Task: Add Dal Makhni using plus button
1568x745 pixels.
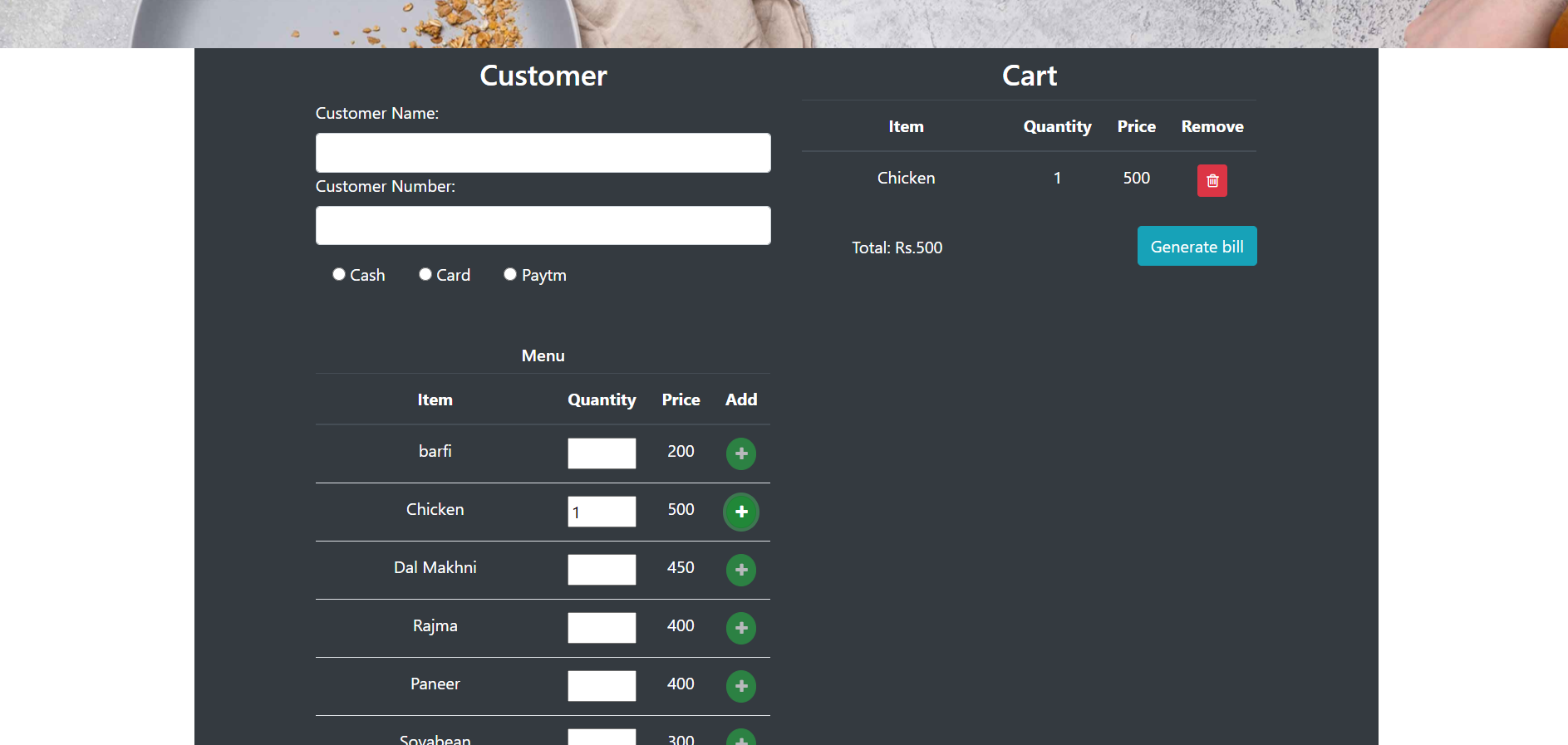Action: (x=740, y=570)
